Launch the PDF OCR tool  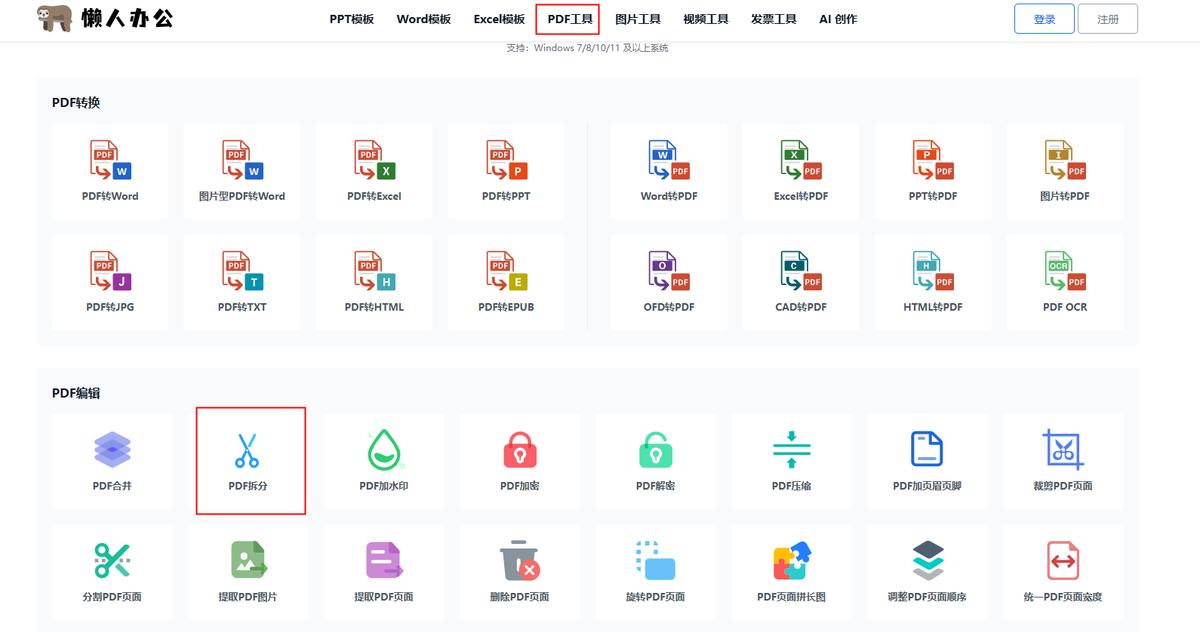click(1064, 281)
